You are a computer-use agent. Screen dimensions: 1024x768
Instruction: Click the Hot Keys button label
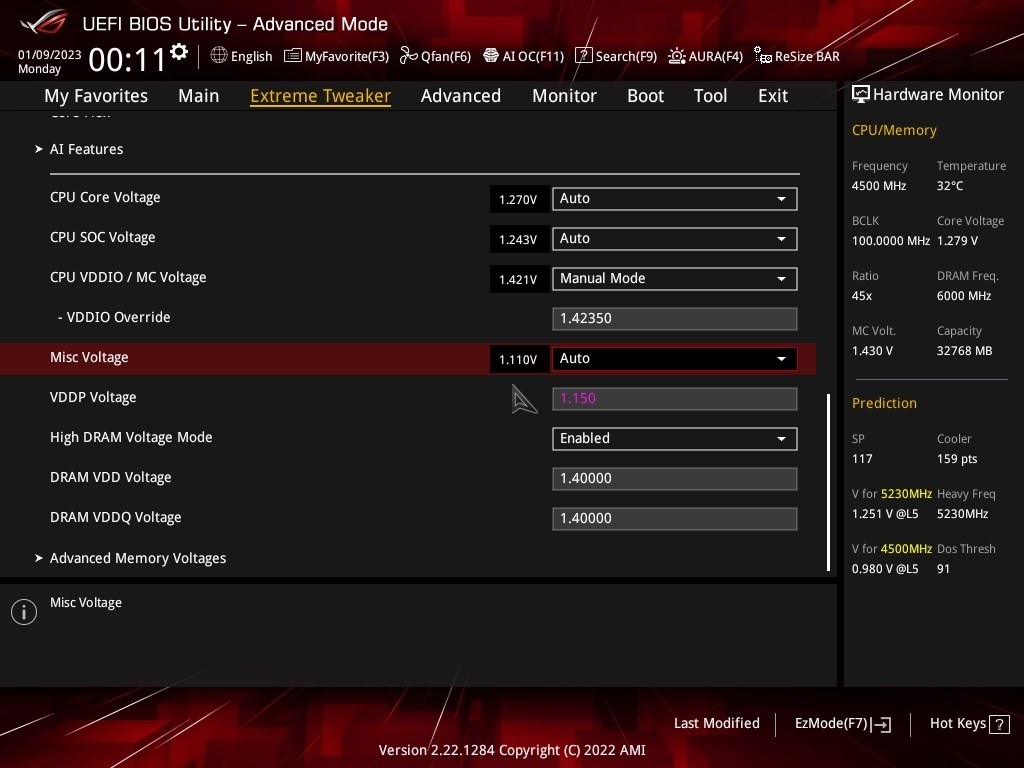point(957,724)
